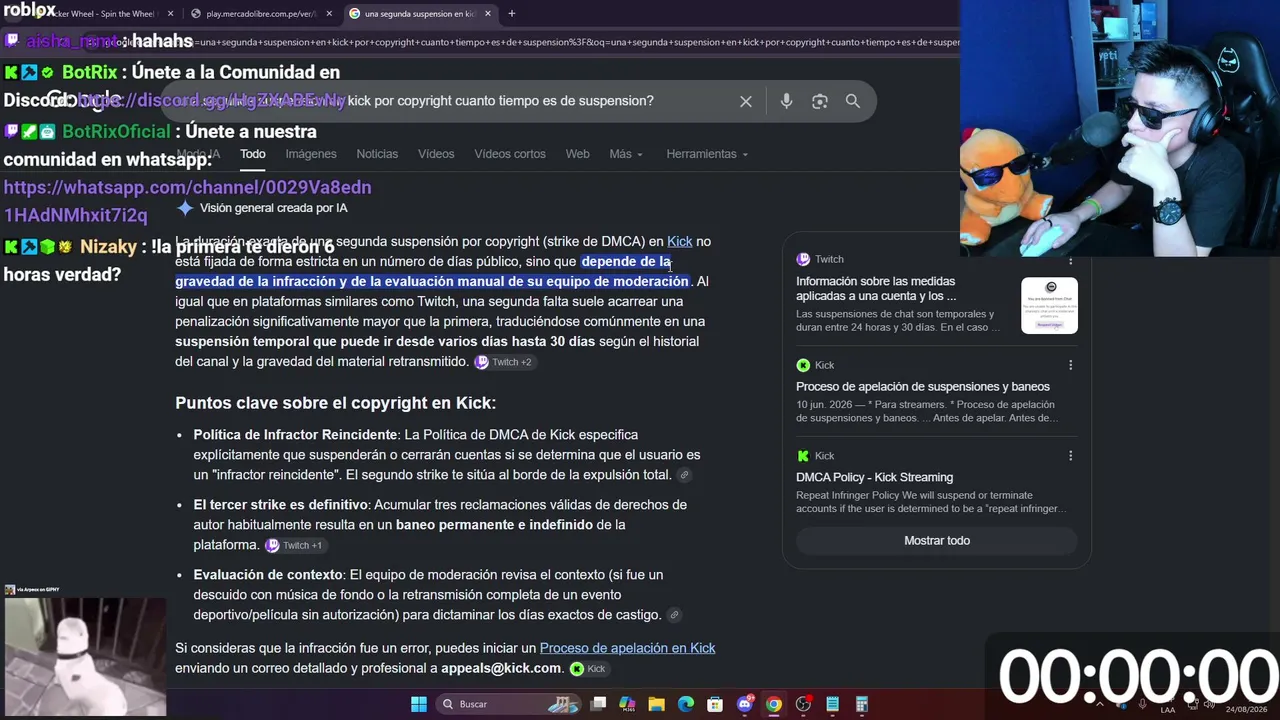The height and width of the screenshot is (720, 1280).
Task: Open File Explorer from the taskbar
Action: point(656,704)
